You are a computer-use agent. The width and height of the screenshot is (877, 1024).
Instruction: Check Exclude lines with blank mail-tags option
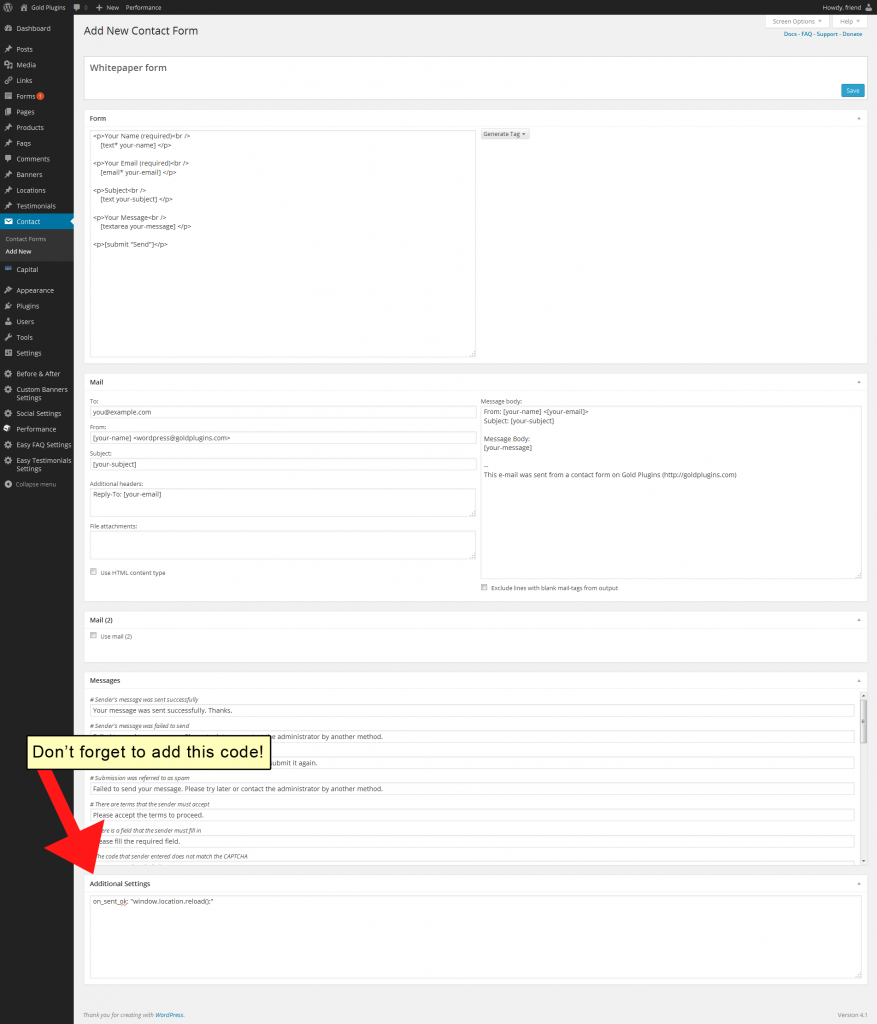pos(484,588)
